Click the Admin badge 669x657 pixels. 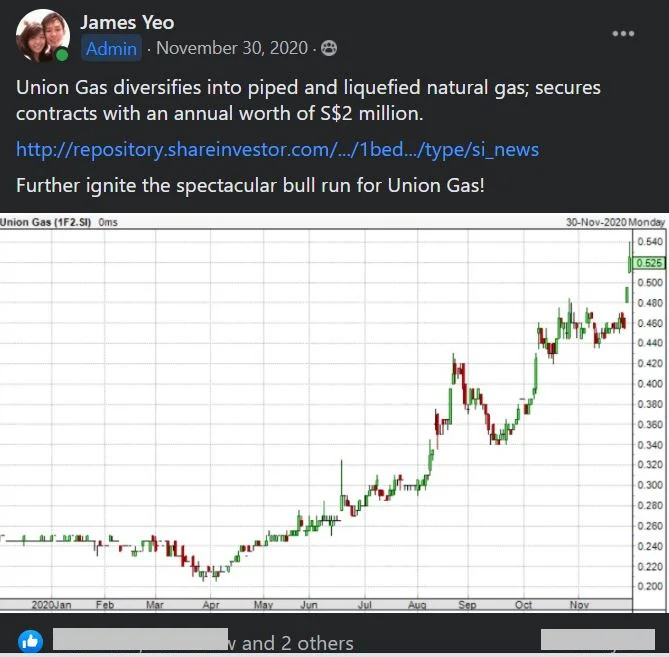(x=111, y=49)
